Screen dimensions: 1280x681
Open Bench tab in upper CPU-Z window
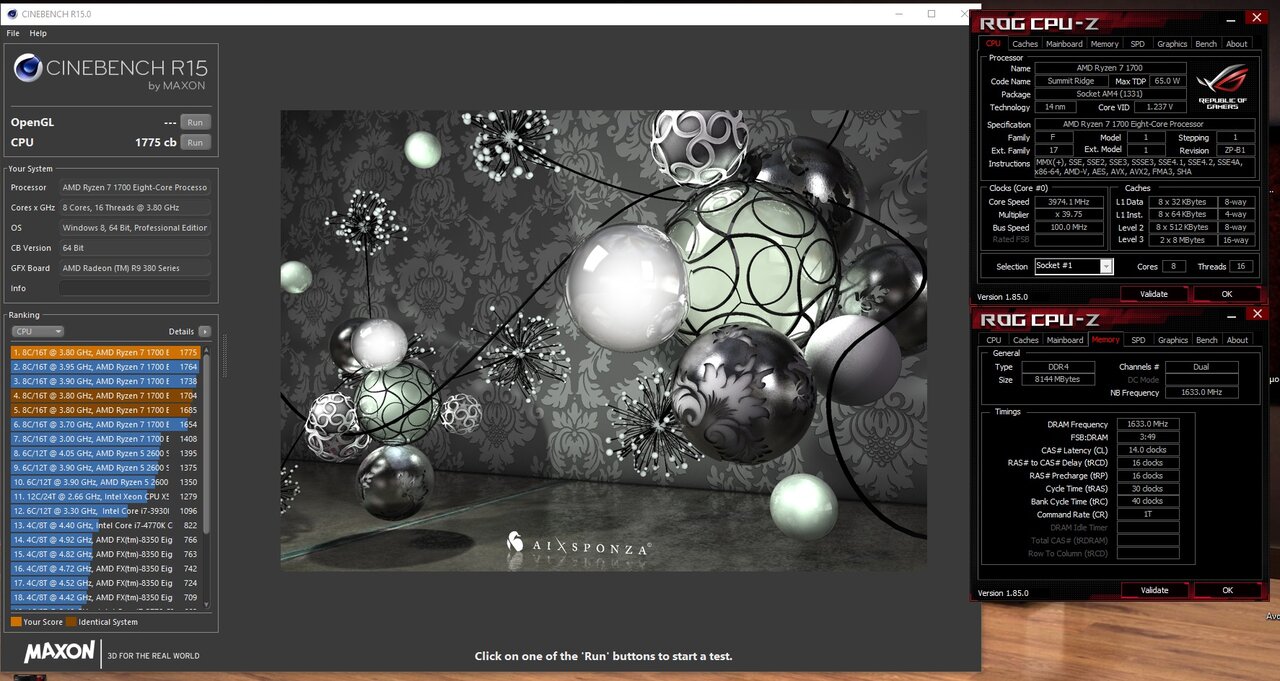pos(1207,44)
